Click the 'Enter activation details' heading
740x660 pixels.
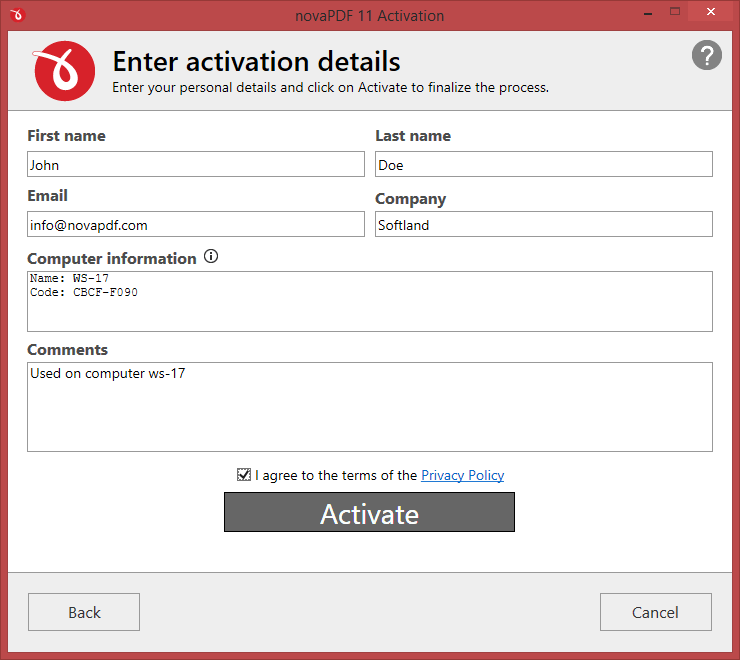click(256, 61)
